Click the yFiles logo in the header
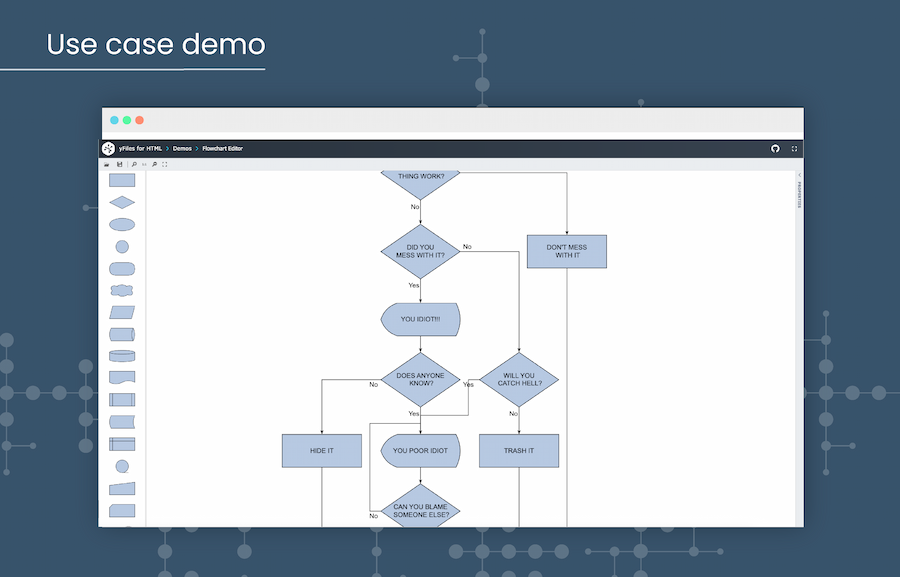The height and width of the screenshot is (577, 900). point(110,147)
